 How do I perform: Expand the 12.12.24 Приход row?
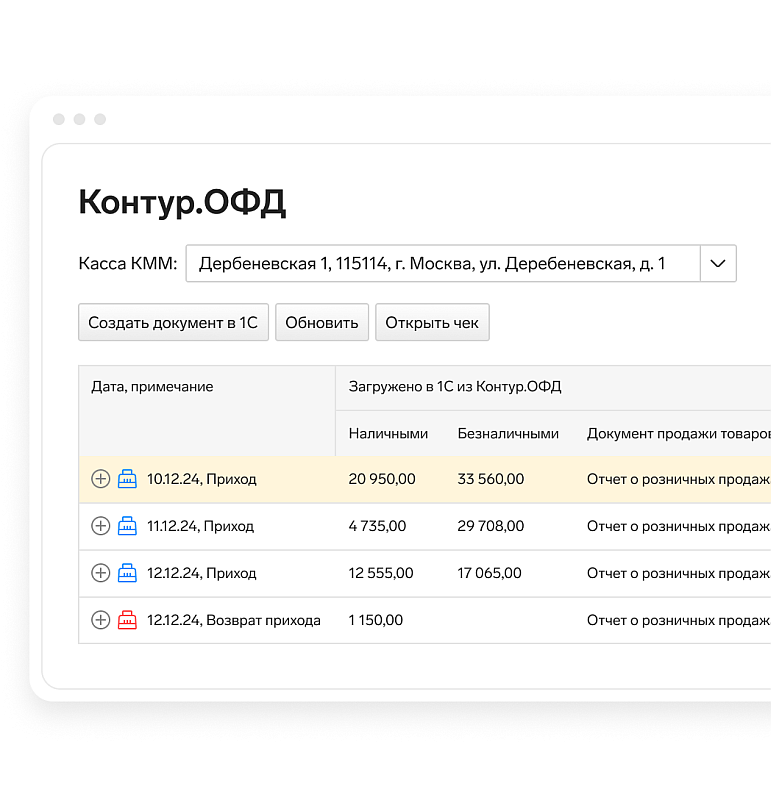[x=101, y=573]
